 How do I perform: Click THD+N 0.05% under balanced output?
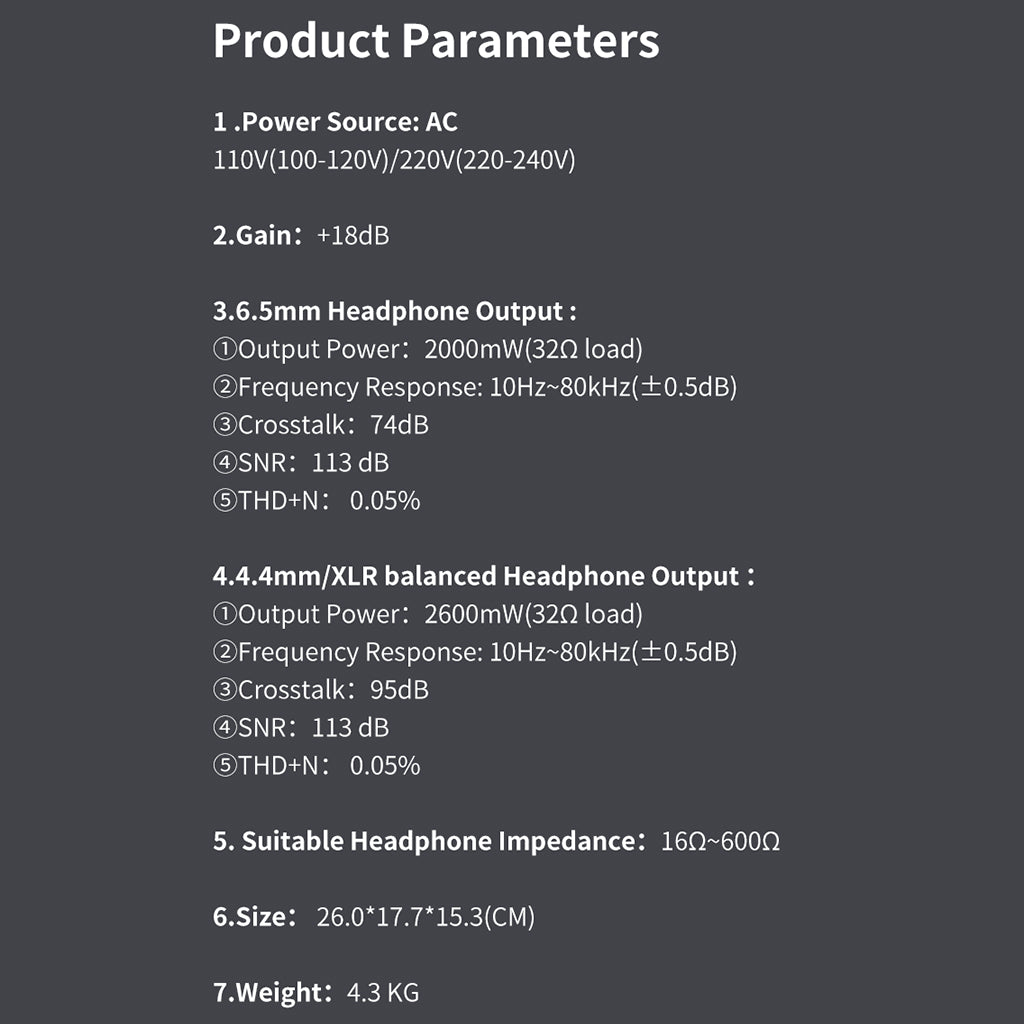click(316, 766)
